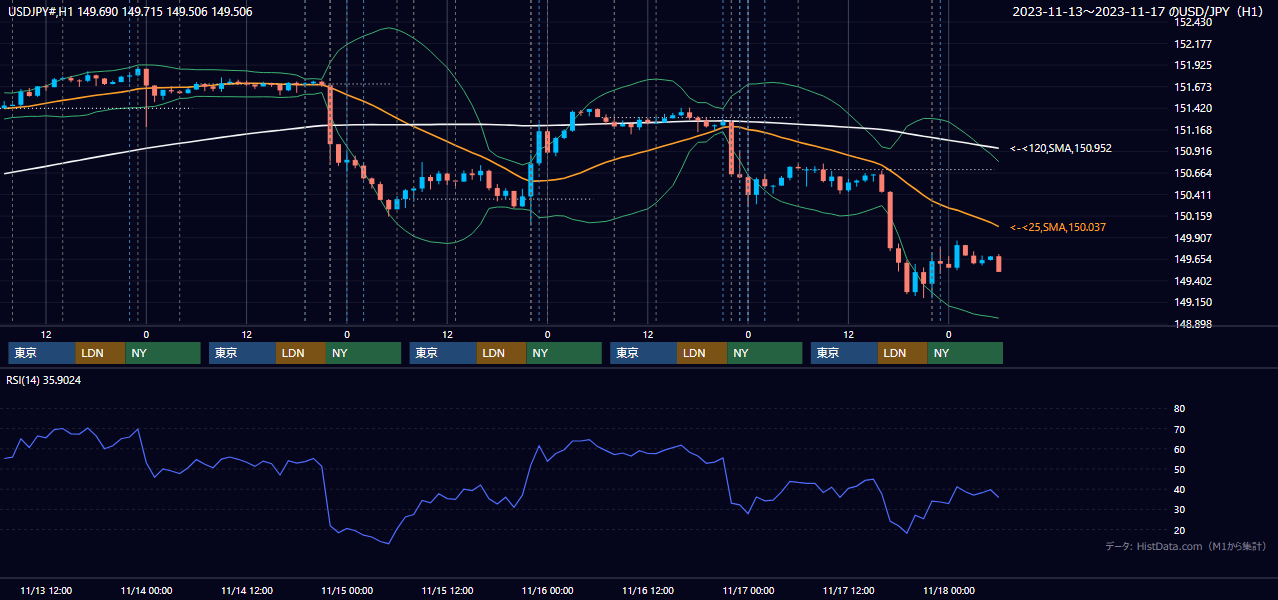Click RSI scale level 30
Image resolution: width=1278 pixels, height=600 pixels.
pos(1179,510)
